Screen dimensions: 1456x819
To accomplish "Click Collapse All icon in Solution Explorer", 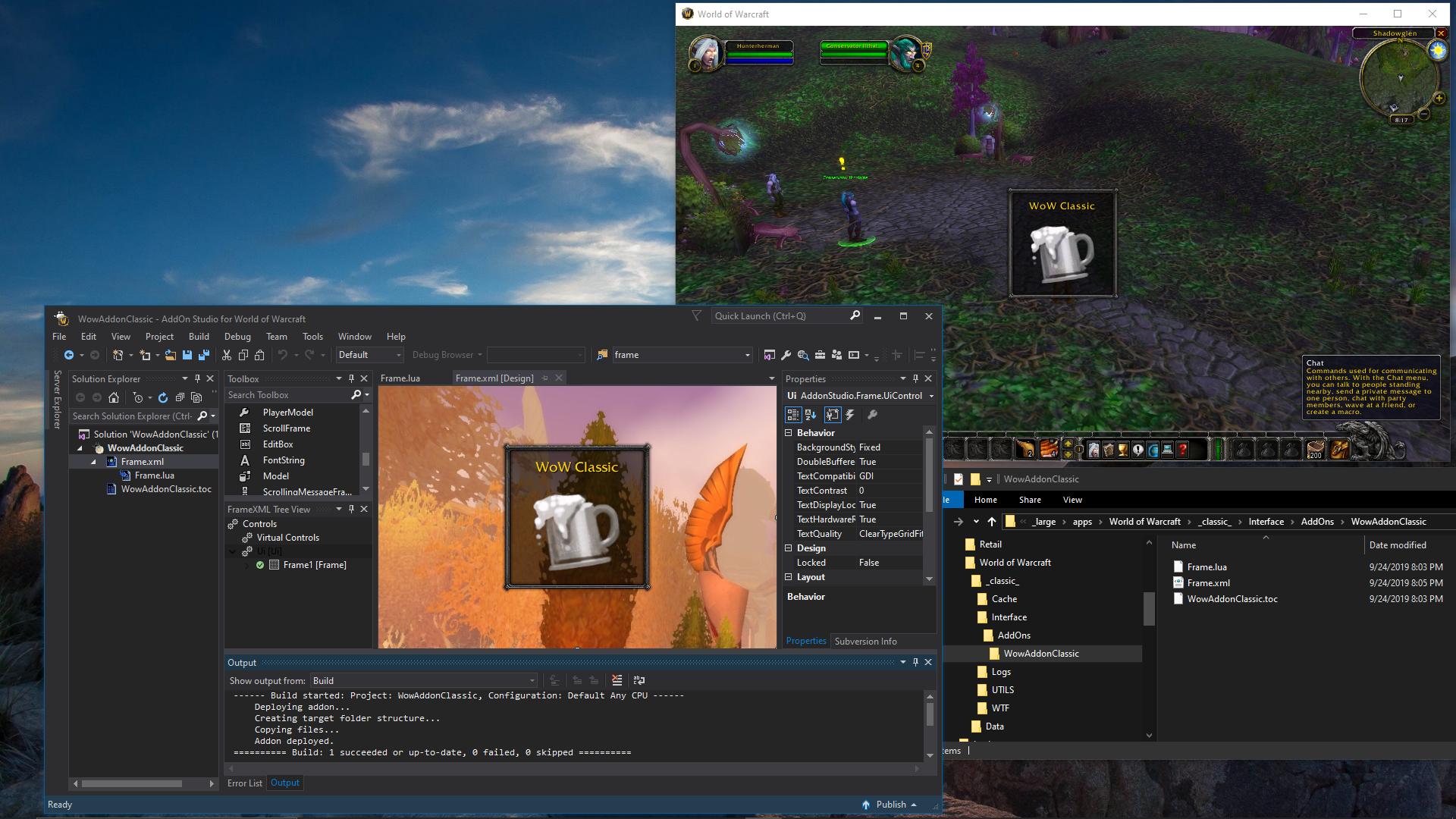I will [180, 397].
